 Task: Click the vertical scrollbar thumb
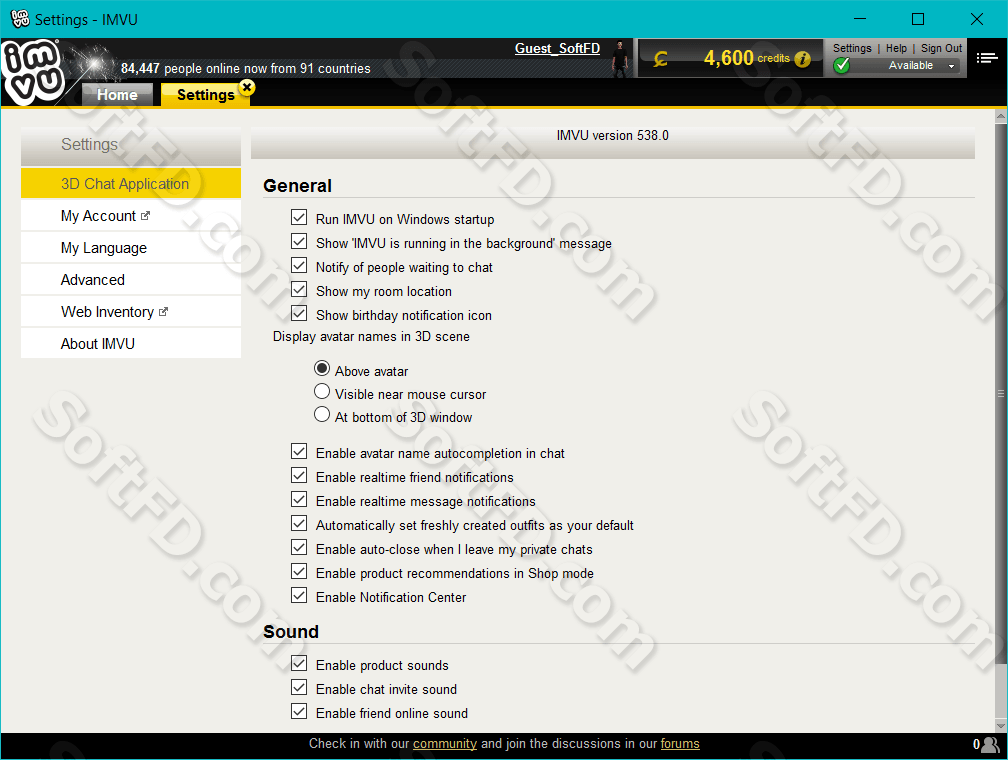[x=1001, y=394]
